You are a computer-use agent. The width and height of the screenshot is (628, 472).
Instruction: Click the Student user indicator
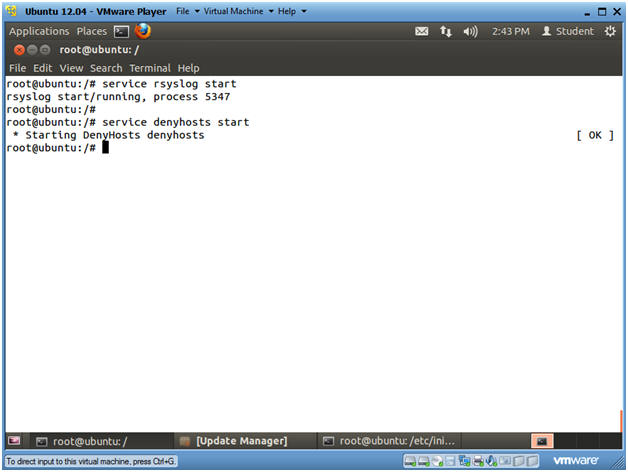click(x=568, y=31)
